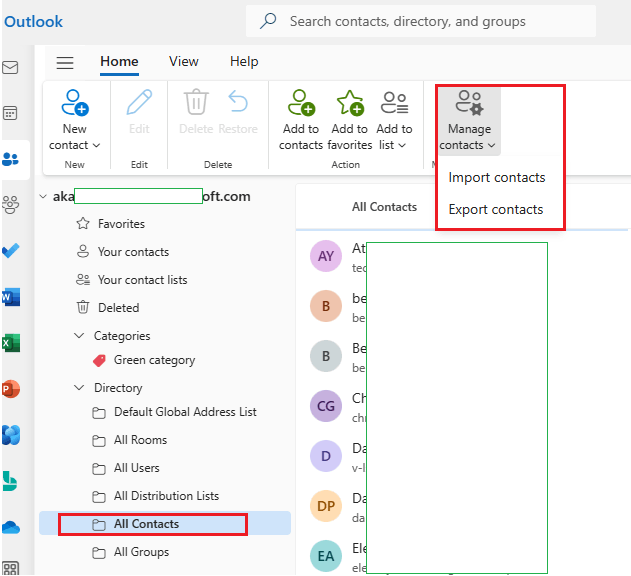Image resolution: width=631 pixels, height=576 pixels.
Task: Switch to the Help tab
Action: (244, 62)
